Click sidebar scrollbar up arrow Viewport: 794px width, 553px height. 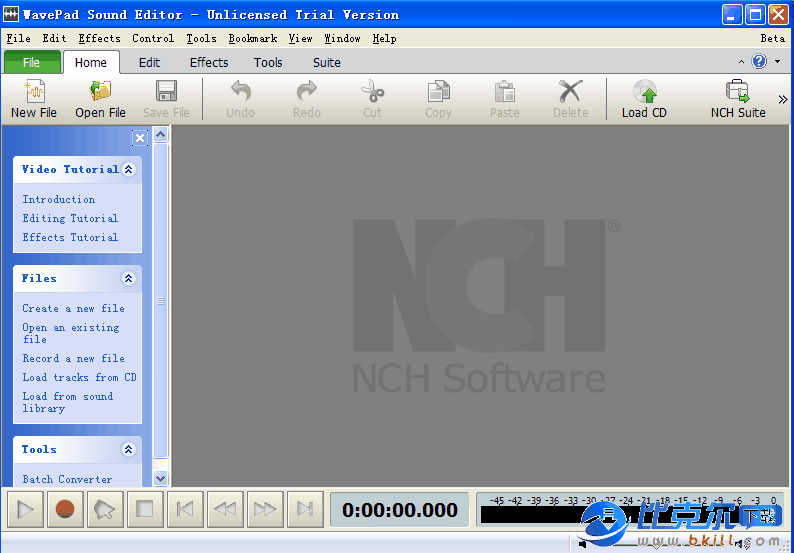pyautogui.click(x=161, y=134)
